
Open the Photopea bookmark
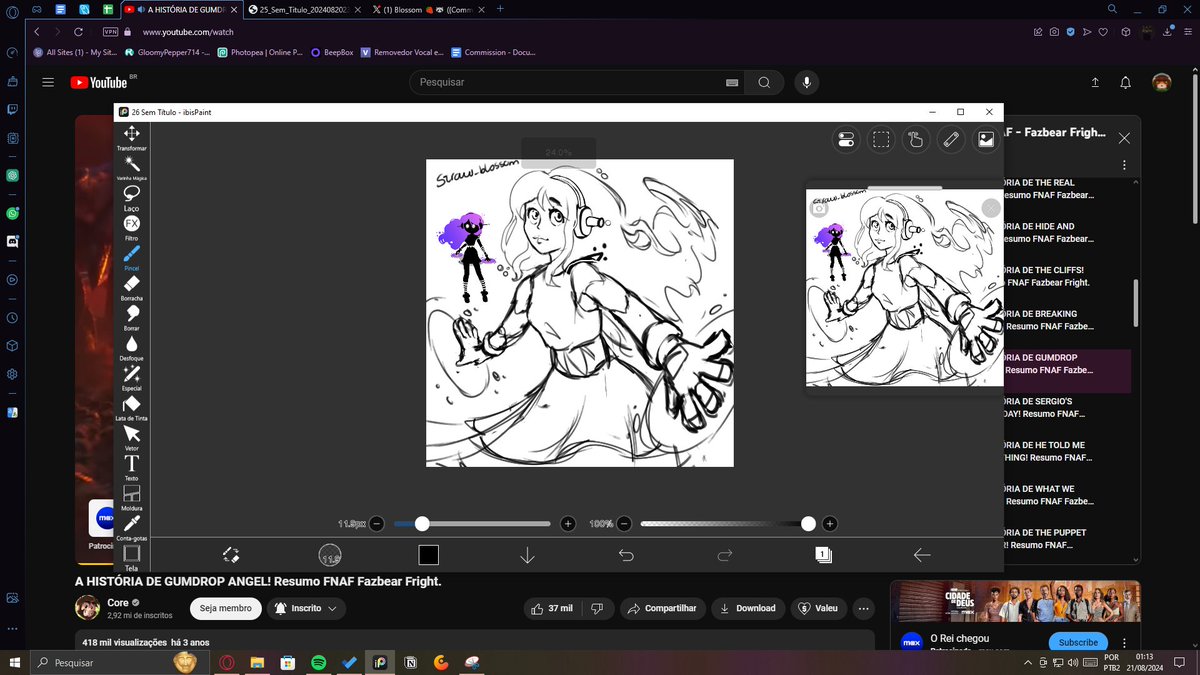point(260,52)
